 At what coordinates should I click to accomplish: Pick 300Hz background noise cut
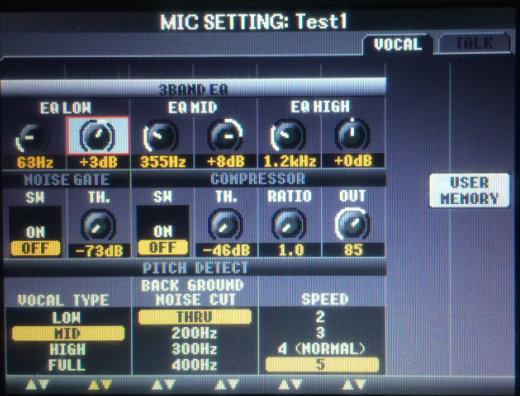point(194,349)
